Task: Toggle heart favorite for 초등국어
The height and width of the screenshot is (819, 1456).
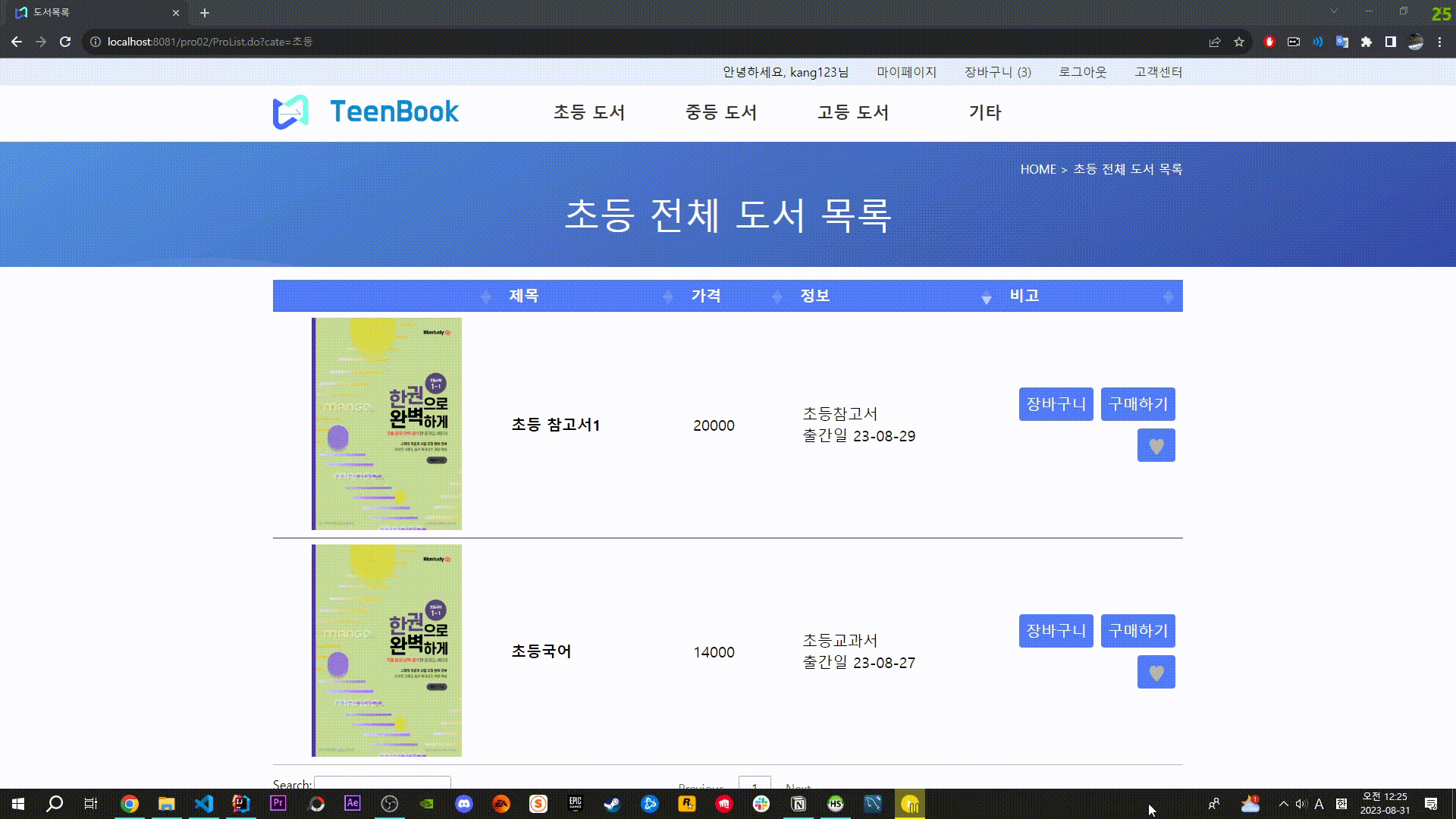Action: 1156,672
